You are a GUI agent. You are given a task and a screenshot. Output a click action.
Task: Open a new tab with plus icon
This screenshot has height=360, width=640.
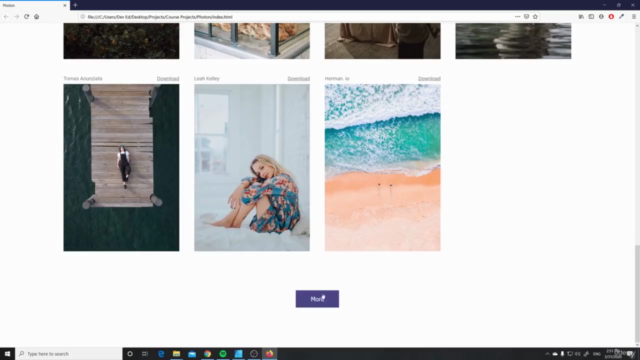(76, 5)
